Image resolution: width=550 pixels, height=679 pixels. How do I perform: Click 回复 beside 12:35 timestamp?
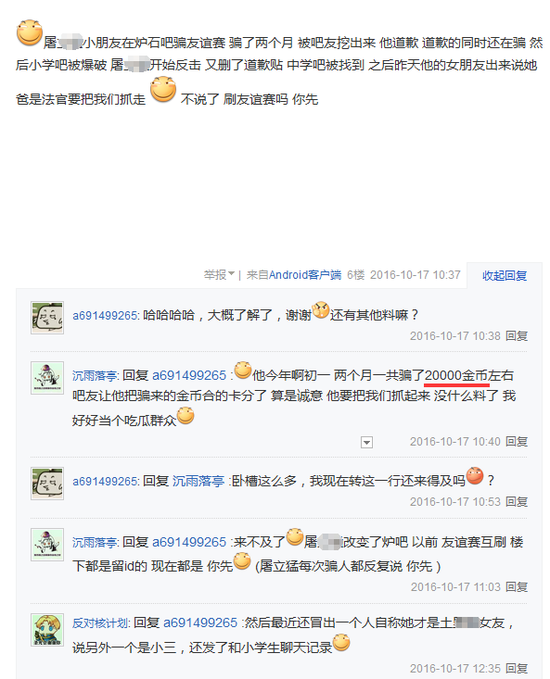tap(517, 669)
